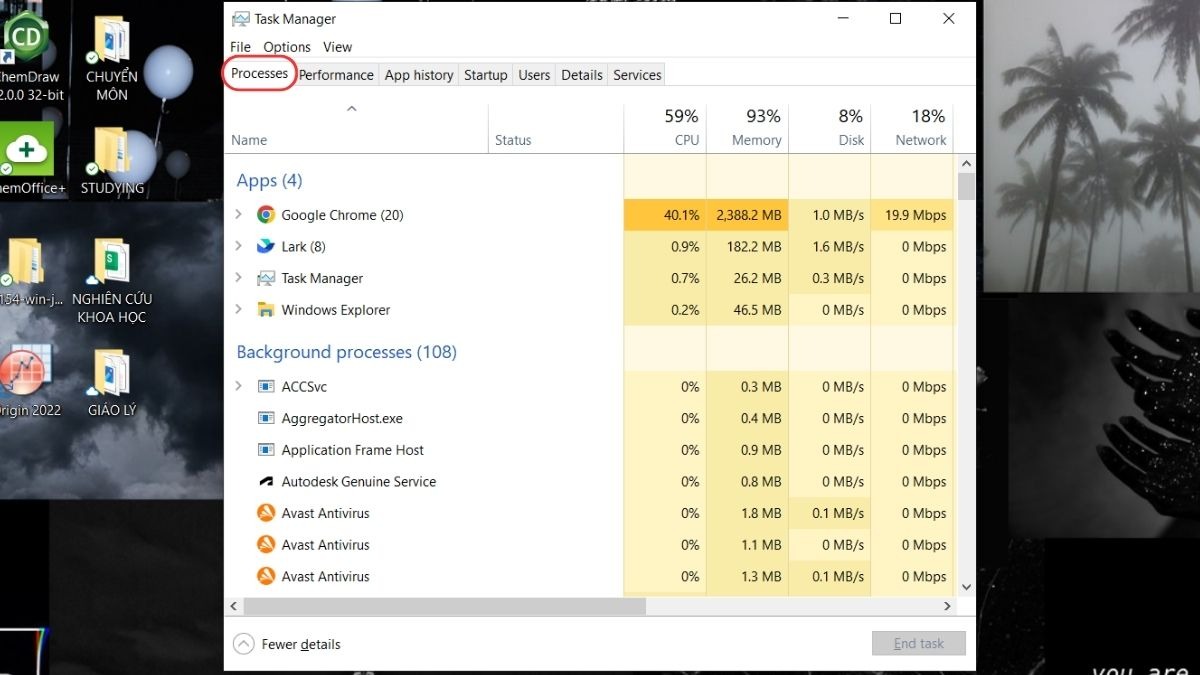1200x675 pixels.
Task: Sort by Network column header
Action: pyautogui.click(x=911, y=127)
